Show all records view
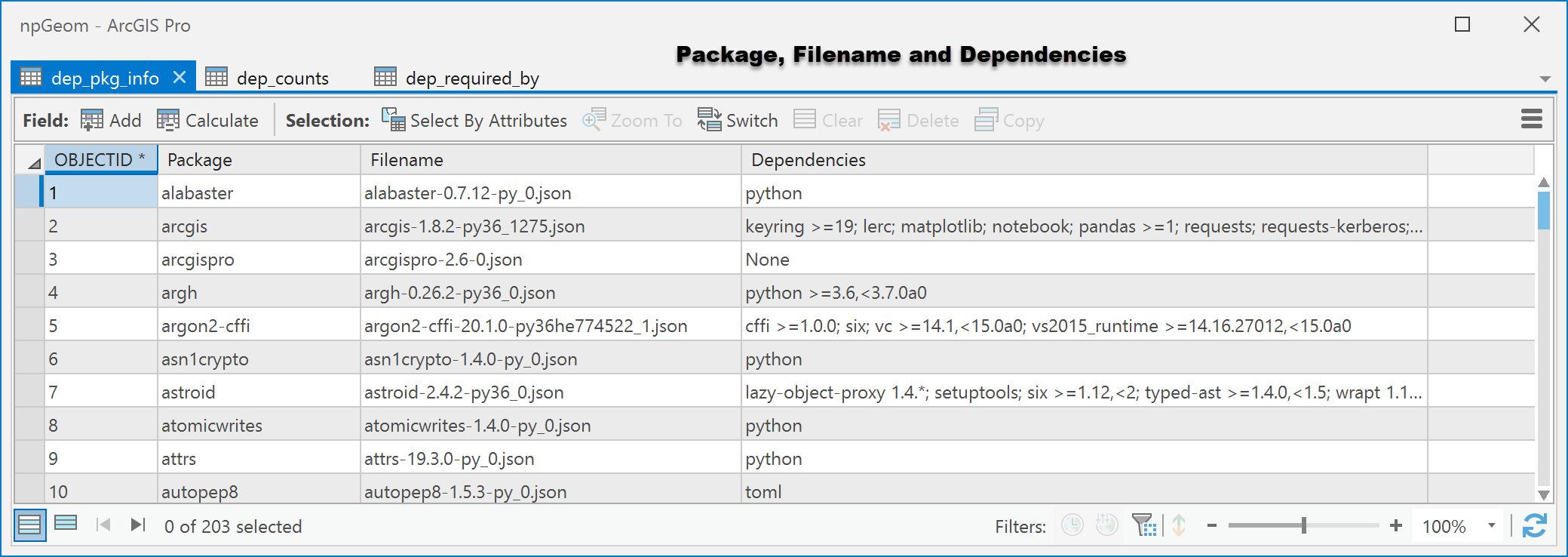 pyautogui.click(x=29, y=525)
